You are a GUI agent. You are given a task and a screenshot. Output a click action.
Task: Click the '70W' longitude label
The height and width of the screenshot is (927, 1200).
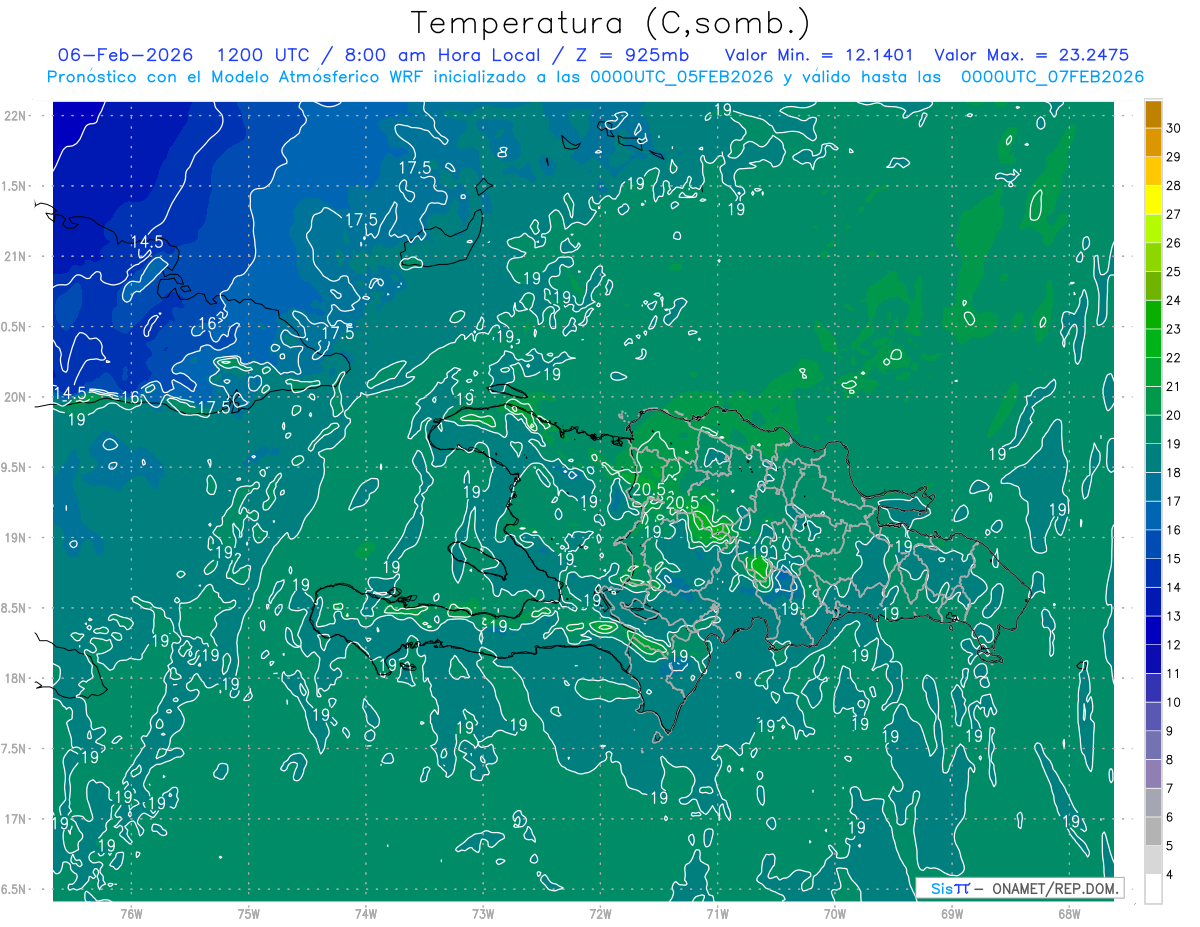[835, 913]
